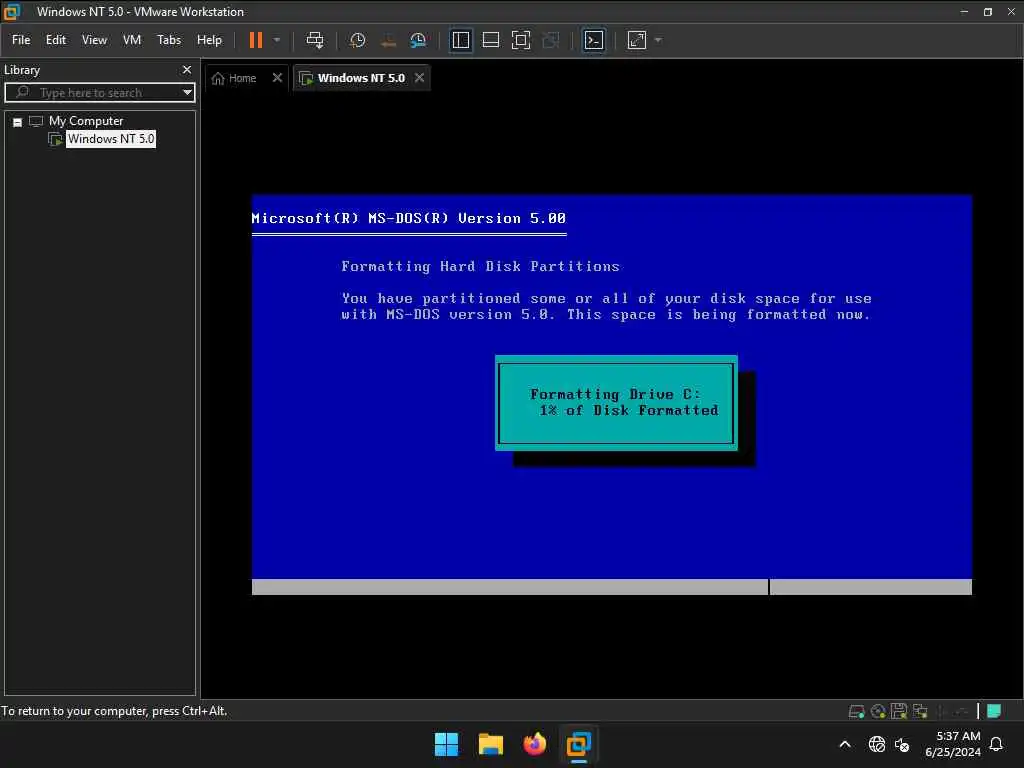The width and height of the screenshot is (1024, 768).
Task: Open the View menu
Action: click(x=94, y=40)
